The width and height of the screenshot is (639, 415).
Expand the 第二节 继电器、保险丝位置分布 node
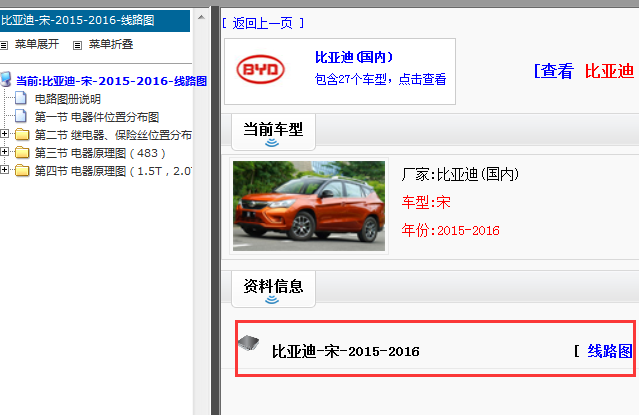4,134
